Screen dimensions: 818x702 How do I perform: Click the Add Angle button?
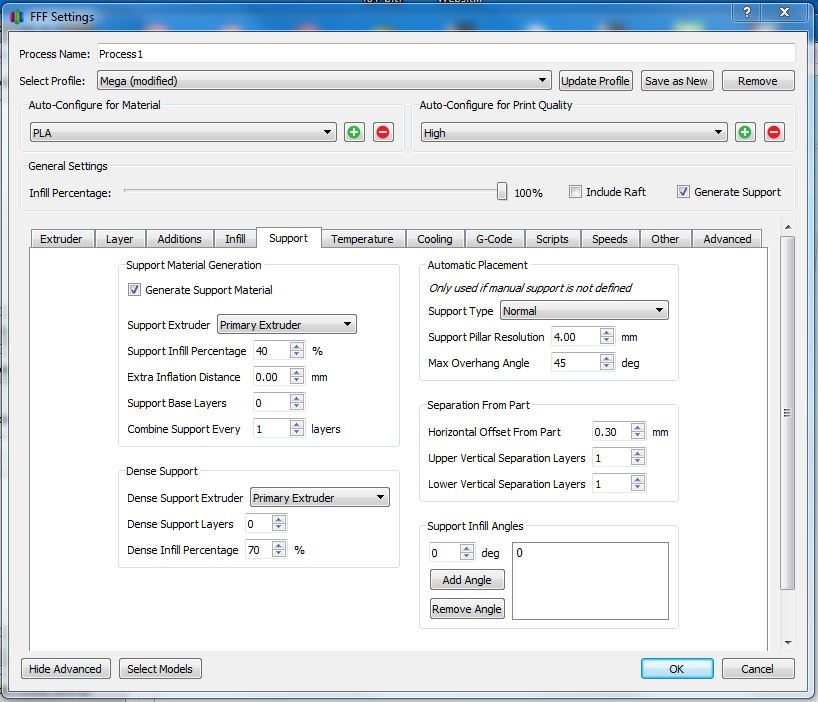[x=467, y=580]
